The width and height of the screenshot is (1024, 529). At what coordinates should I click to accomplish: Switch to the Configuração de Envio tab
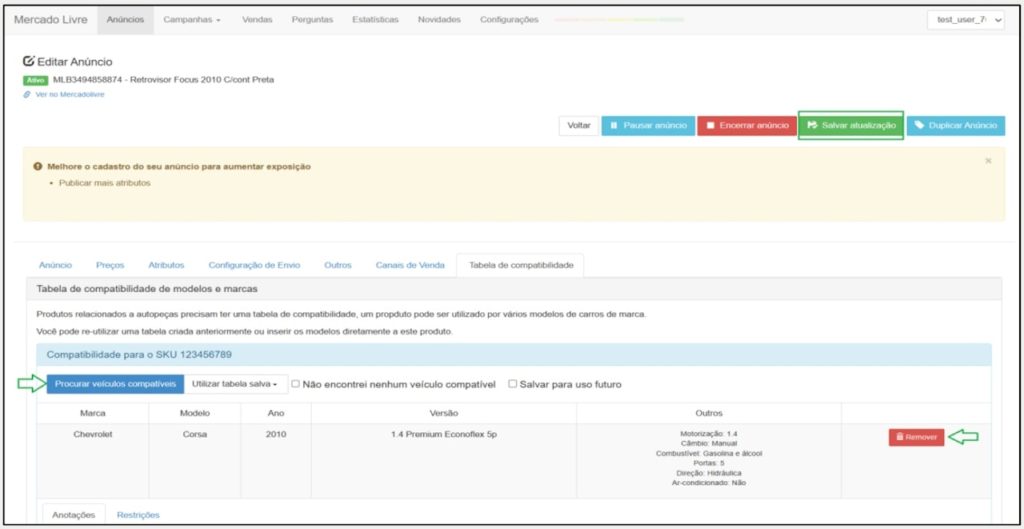click(255, 265)
